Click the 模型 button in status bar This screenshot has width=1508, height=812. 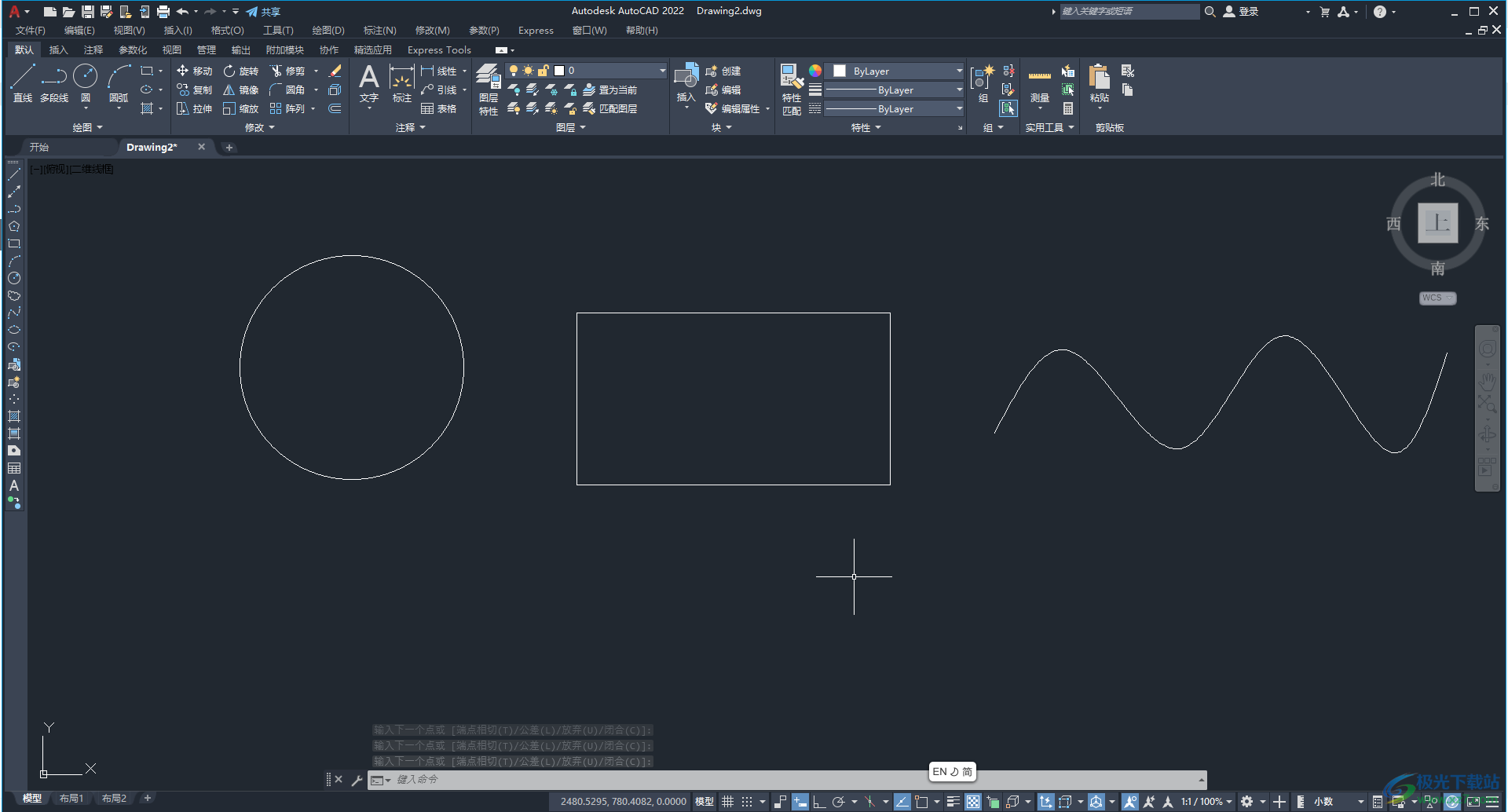click(x=705, y=802)
